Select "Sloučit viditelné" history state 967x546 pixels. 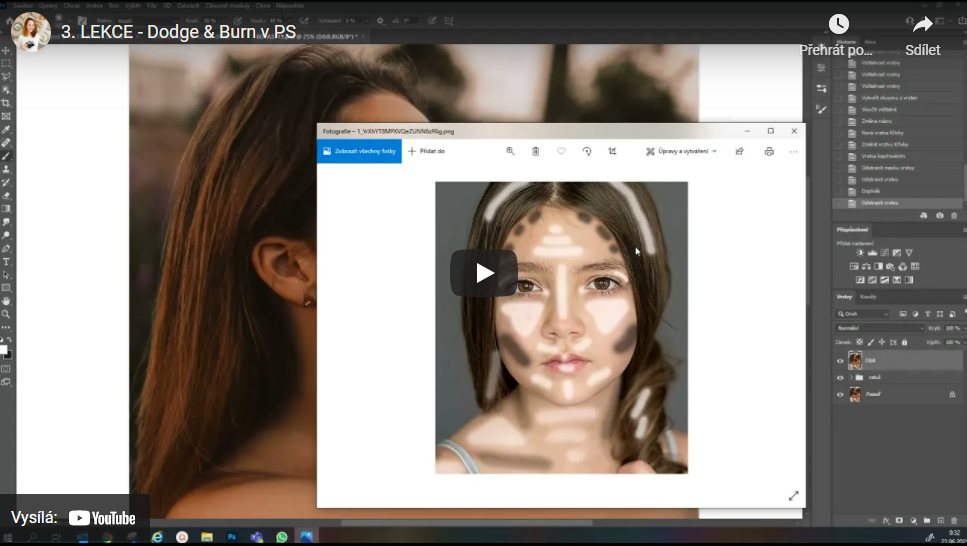tap(879, 109)
